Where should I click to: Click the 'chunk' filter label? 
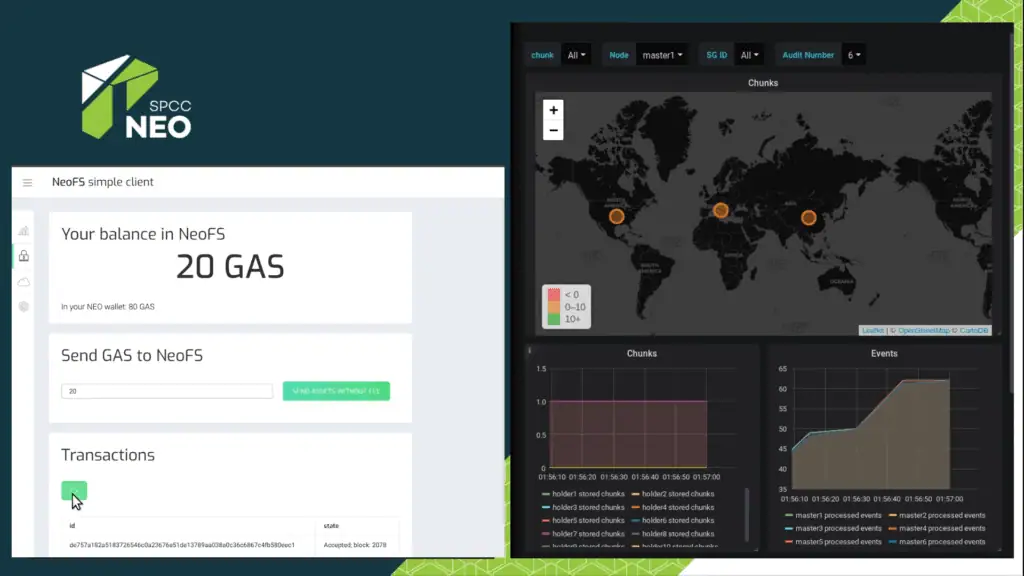point(542,56)
